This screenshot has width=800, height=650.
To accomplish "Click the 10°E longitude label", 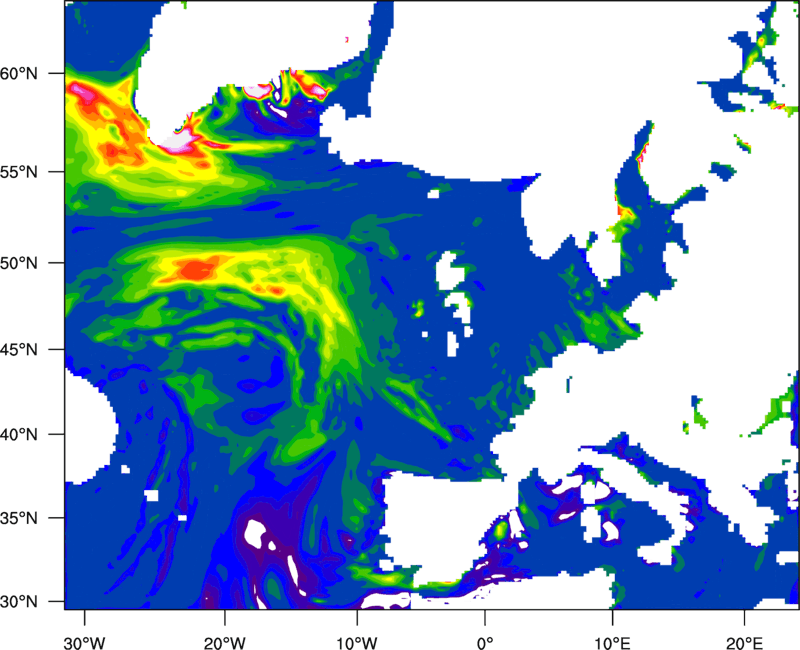I will point(612,643).
